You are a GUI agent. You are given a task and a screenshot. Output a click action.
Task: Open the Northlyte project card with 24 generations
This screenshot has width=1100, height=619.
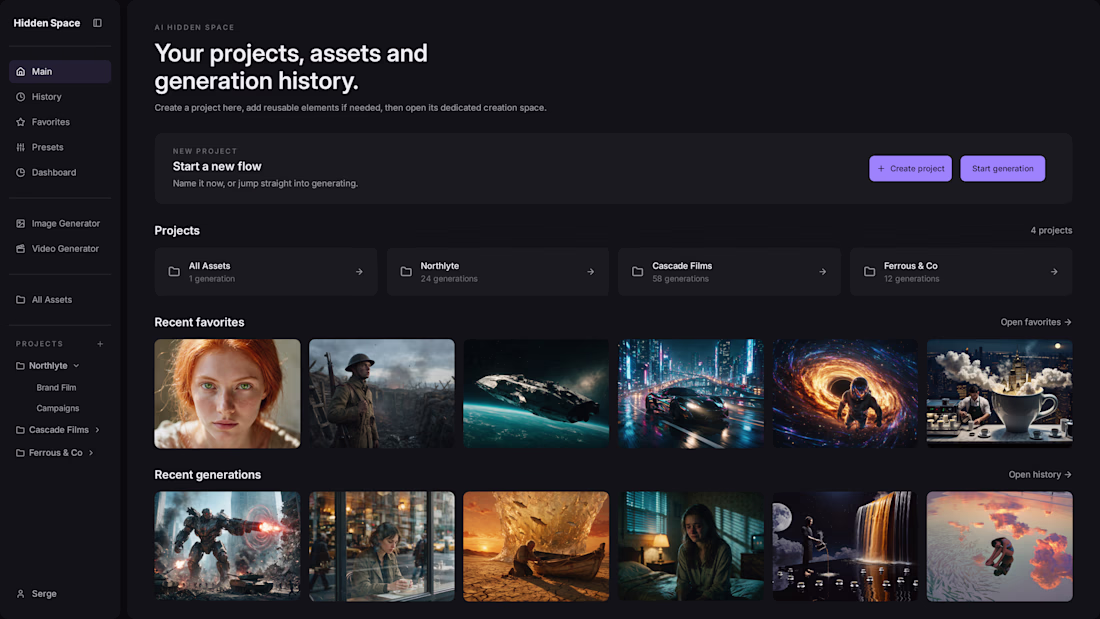(497, 272)
